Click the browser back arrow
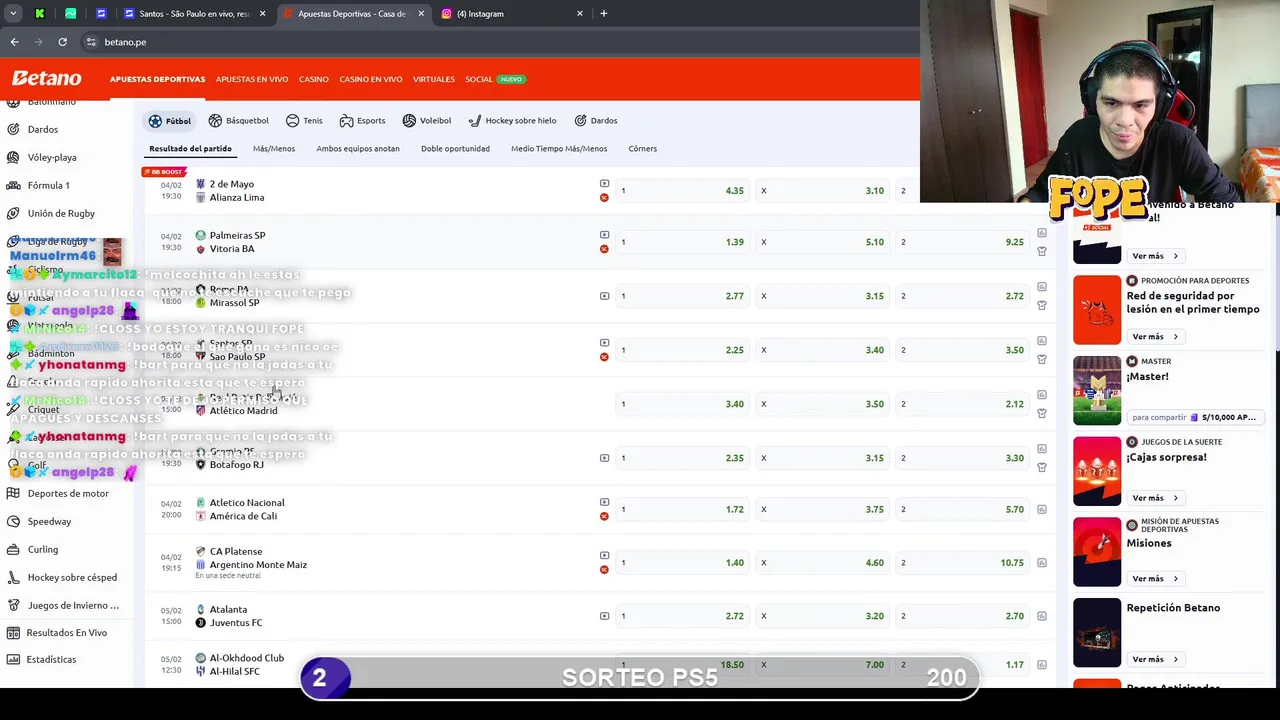The width and height of the screenshot is (1280, 720). (14, 42)
